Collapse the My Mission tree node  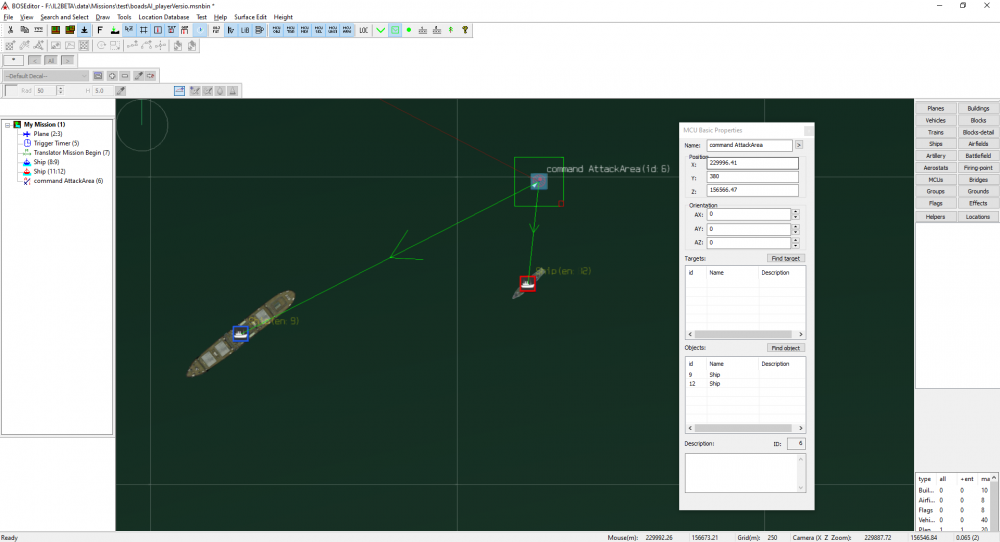tap(8, 125)
